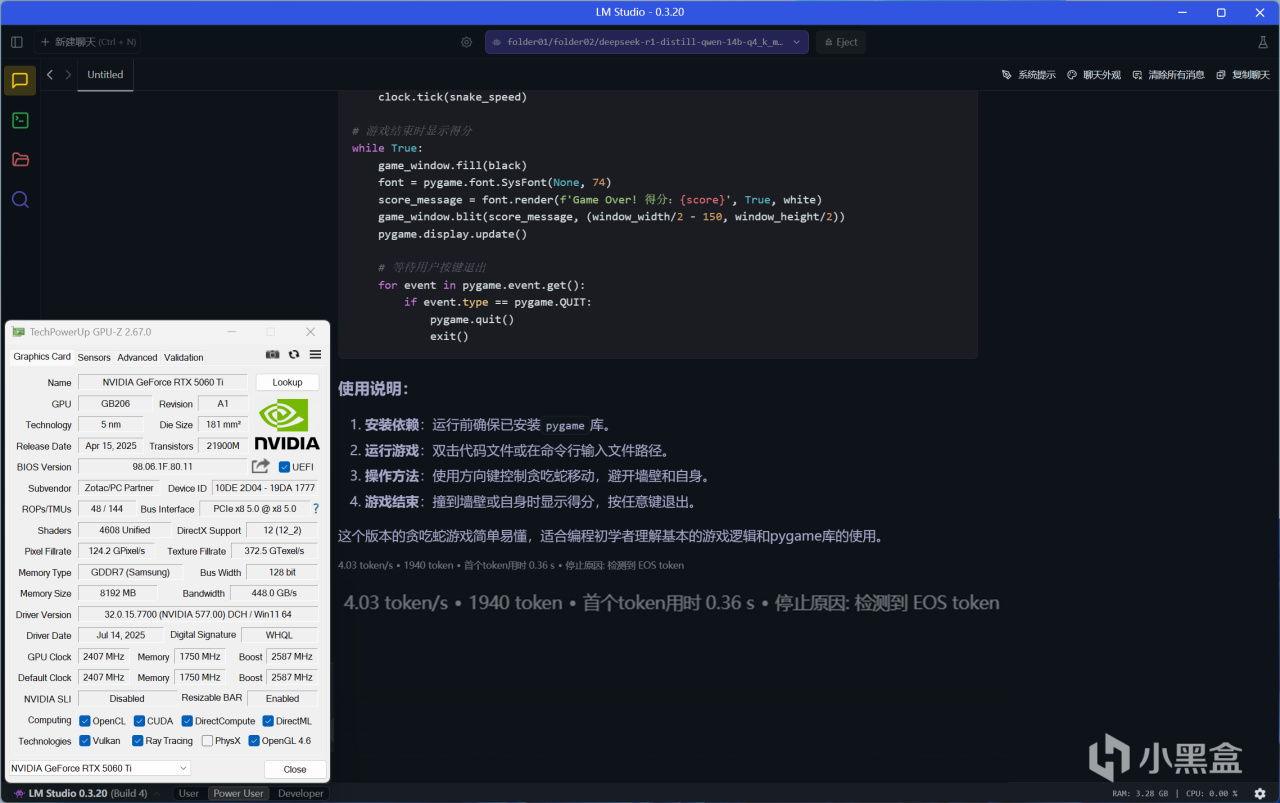Click 系统提示 system prompt button
The width and height of the screenshot is (1280, 803).
point(1029,75)
